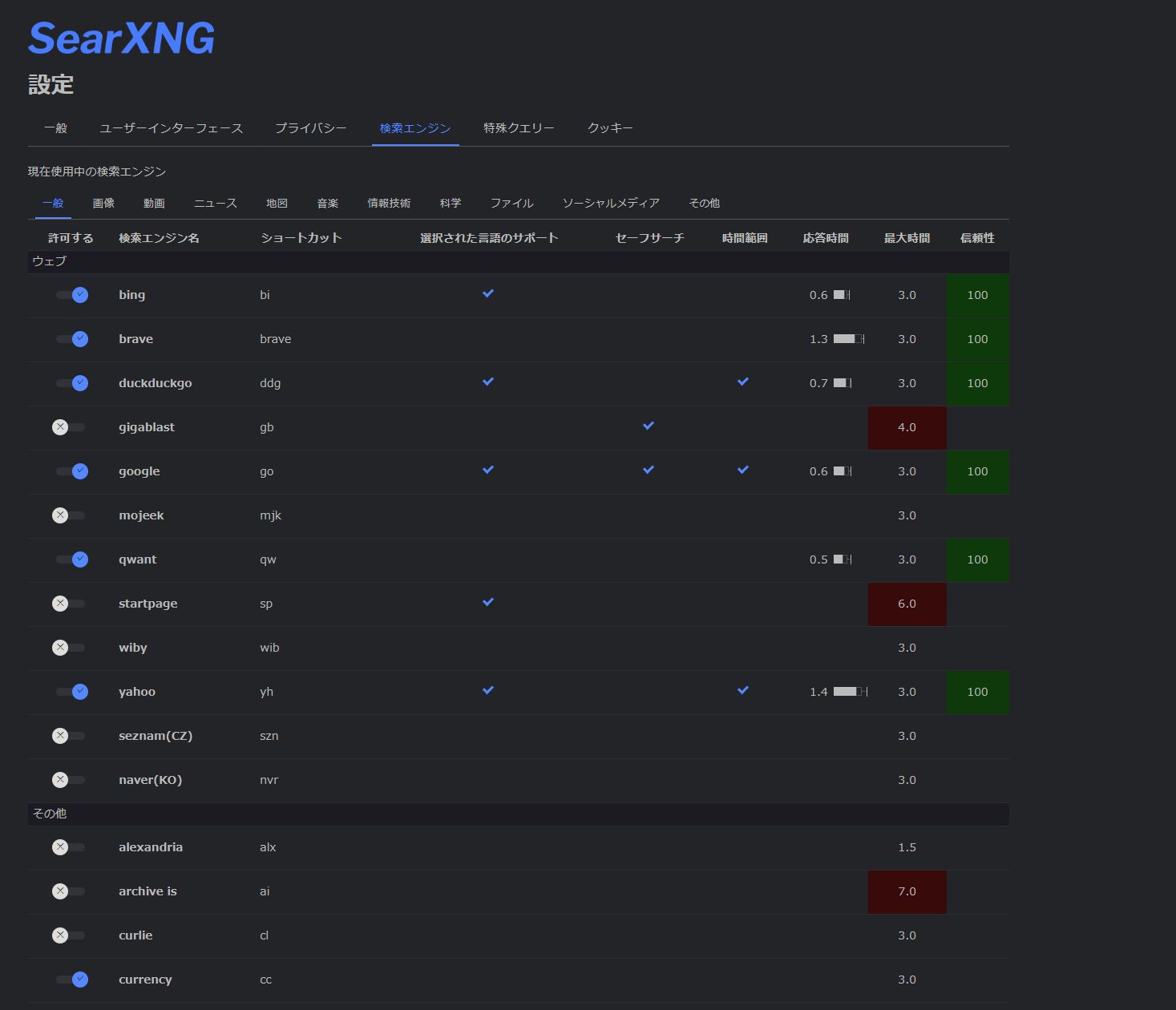Image resolution: width=1176 pixels, height=1010 pixels.
Task: Enable the gigablast engine switch
Action: 69,427
